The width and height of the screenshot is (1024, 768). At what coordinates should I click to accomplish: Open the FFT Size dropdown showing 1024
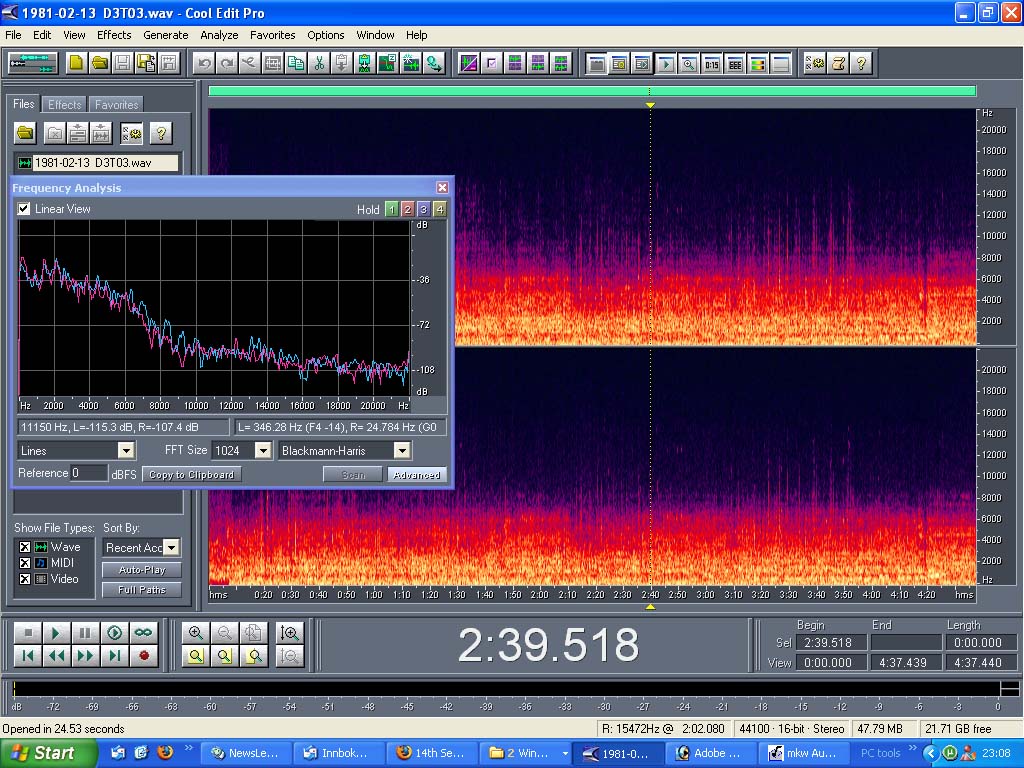coord(263,451)
